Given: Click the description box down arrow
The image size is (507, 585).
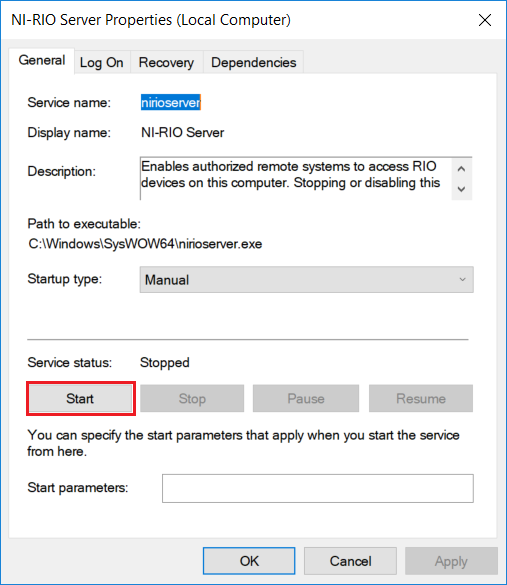Looking at the screenshot, I should 461,189.
